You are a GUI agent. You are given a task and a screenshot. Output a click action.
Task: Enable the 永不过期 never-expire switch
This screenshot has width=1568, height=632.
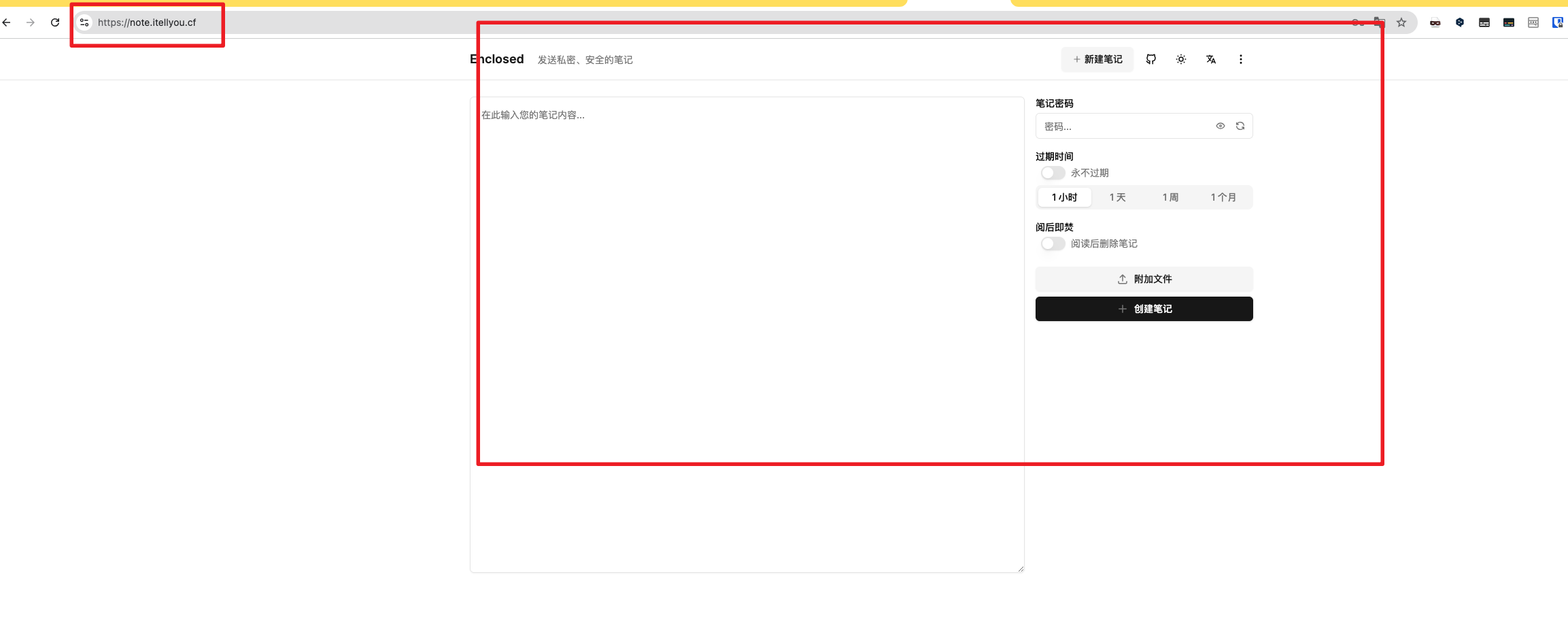pyautogui.click(x=1053, y=173)
